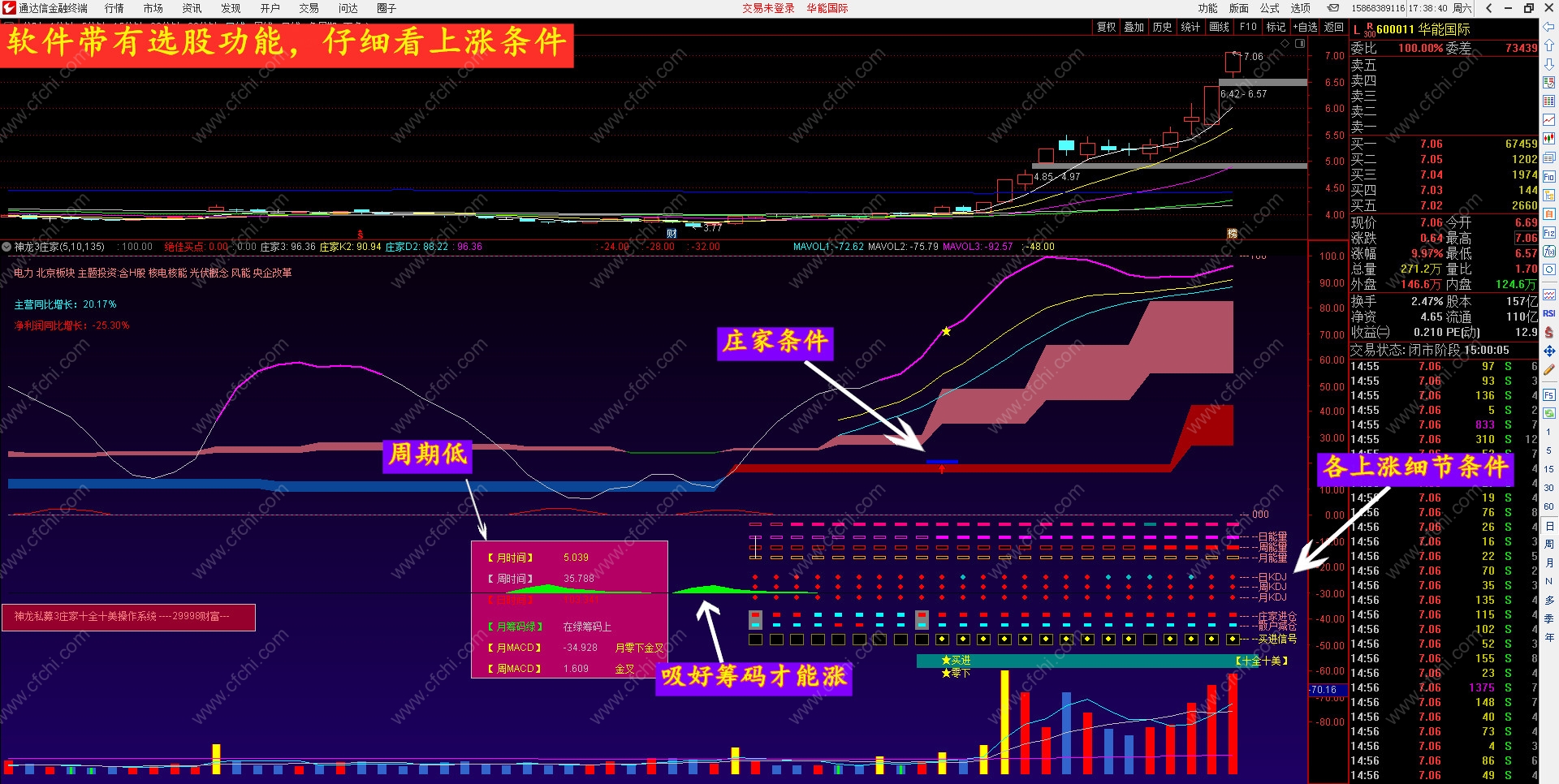Open the colored quote grid icon
Screen dimensions: 1559x784
pyautogui.click(x=1549, y=101)
